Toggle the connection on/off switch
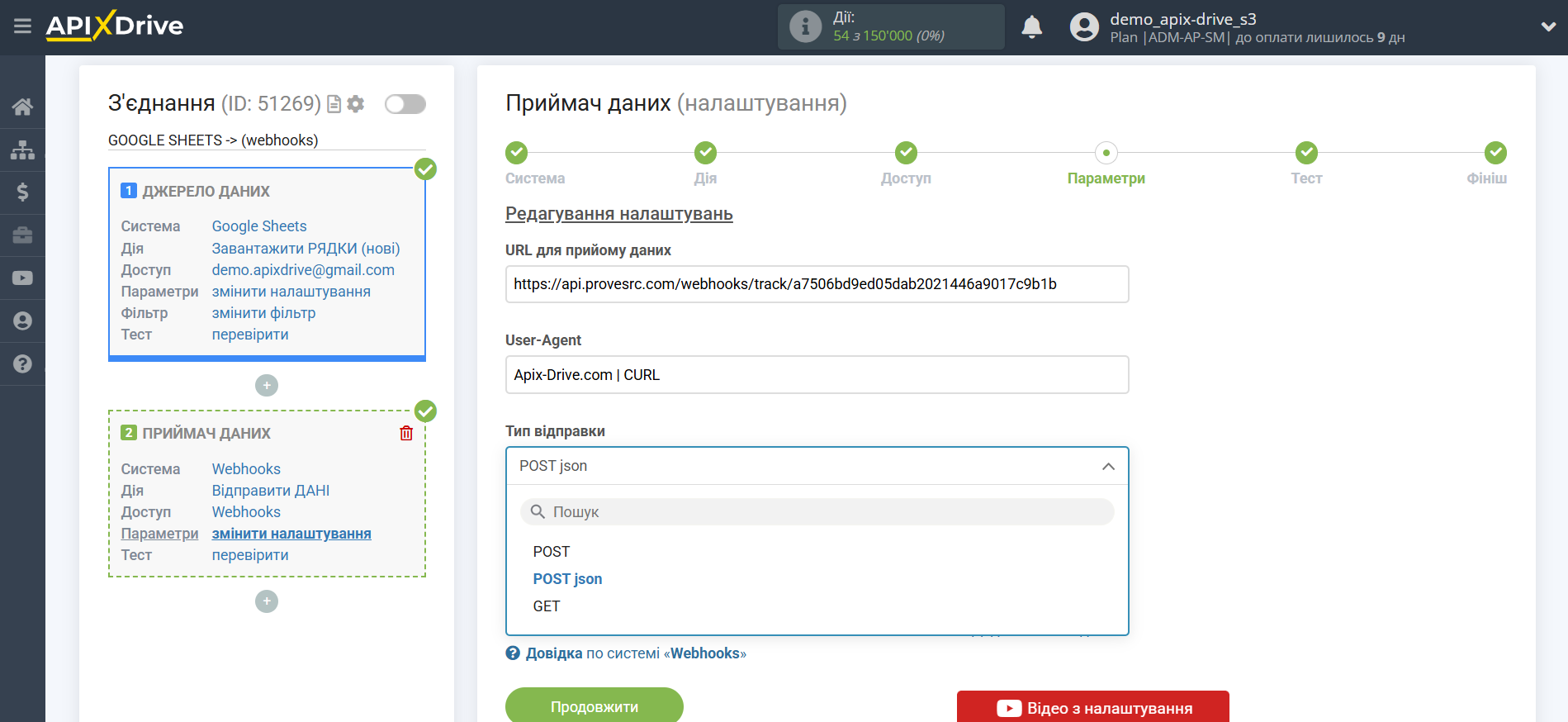Image resolution: width=1568 pixels, height=722 pixels. [x=405, y=104]
